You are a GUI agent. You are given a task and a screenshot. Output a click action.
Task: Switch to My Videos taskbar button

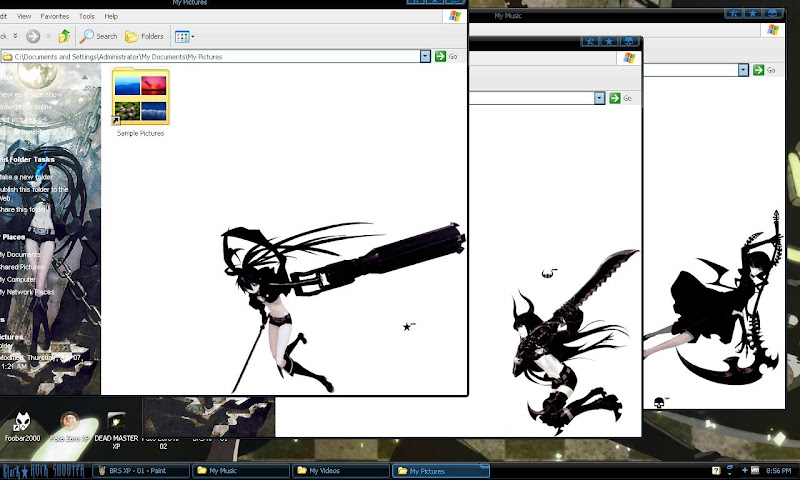coord(341,471)
